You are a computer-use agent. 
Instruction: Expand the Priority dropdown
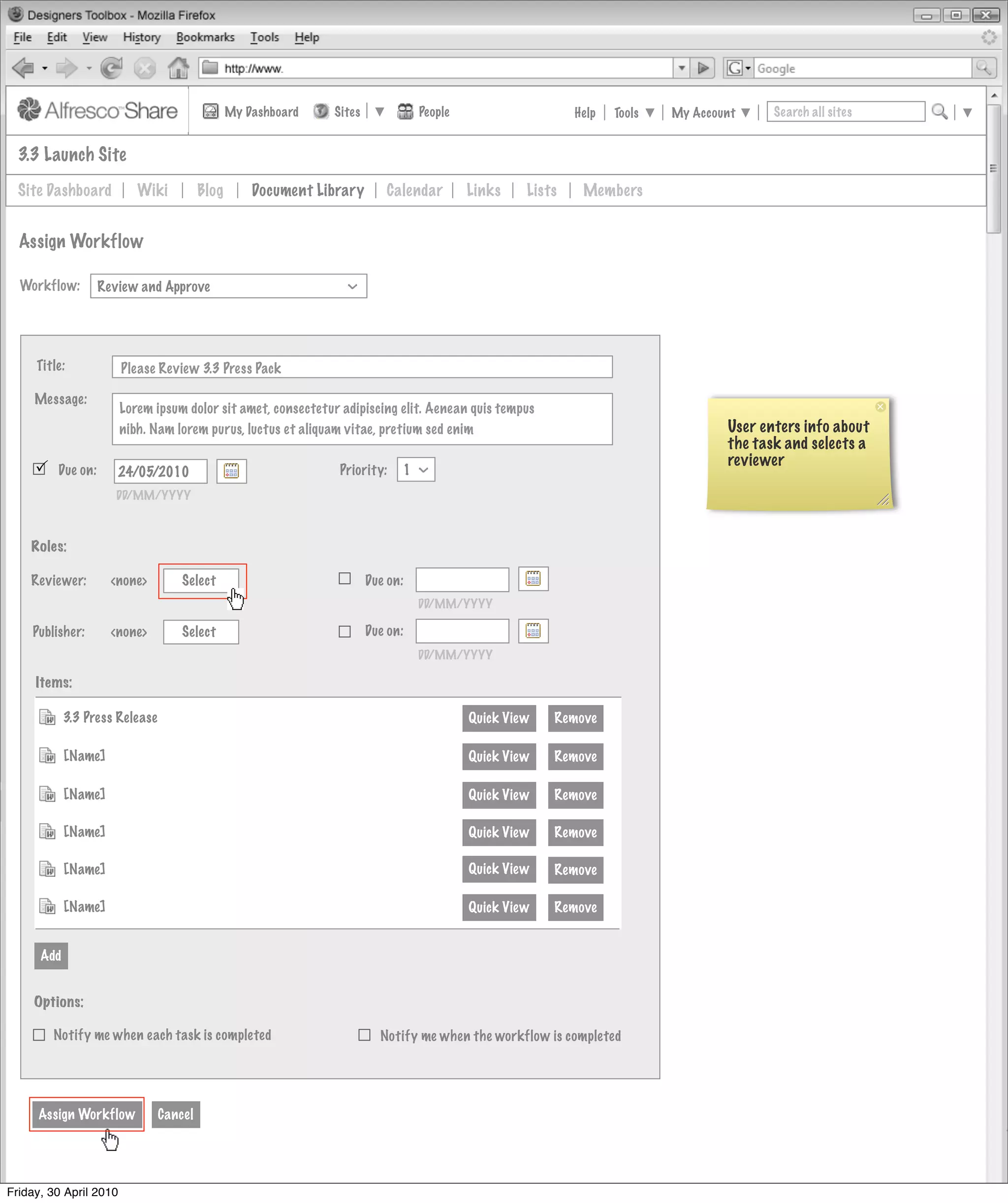click(416, 470)
